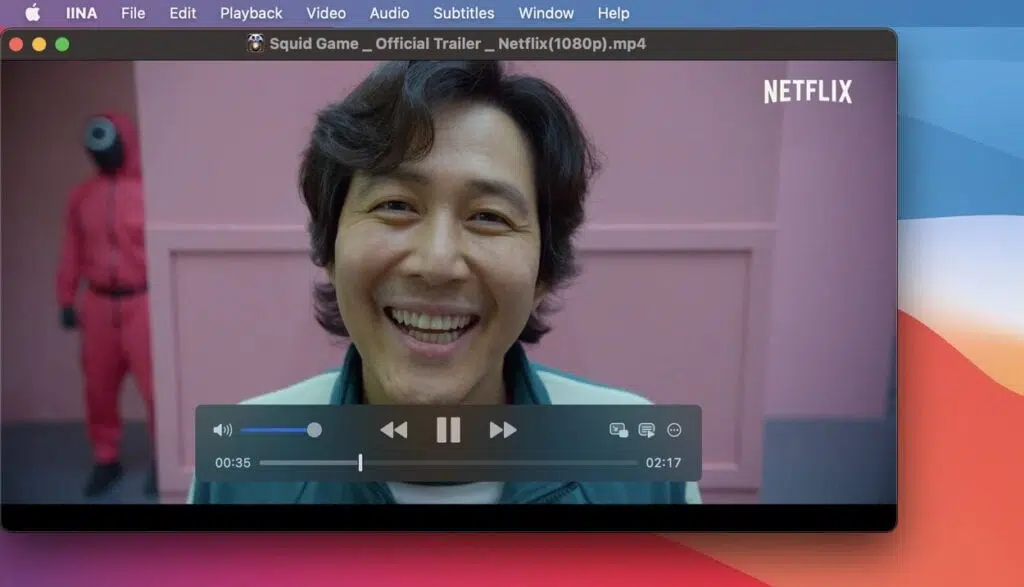Click the rewind button
The height and width of the screenshot is (587, 1024).
coord(394,430)
